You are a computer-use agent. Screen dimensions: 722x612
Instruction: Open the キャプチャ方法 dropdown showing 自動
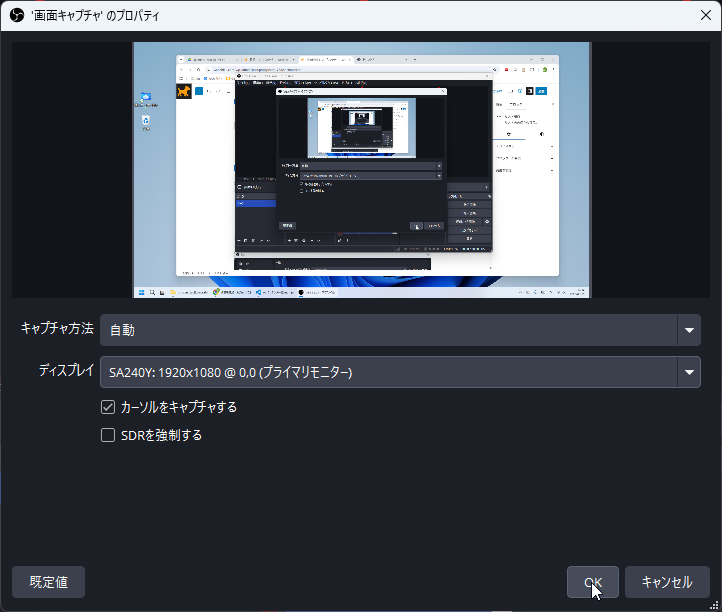click(388, 329)
